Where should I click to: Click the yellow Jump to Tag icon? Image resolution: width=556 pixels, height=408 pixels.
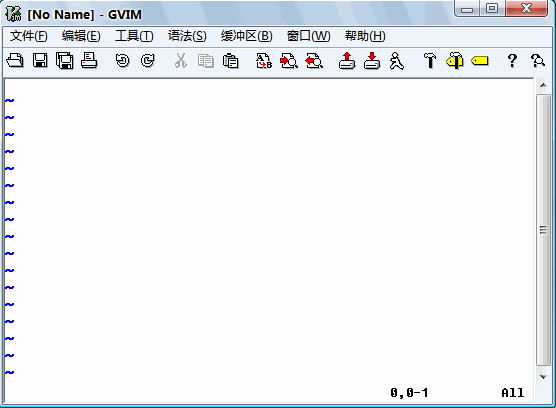(480, 61)
